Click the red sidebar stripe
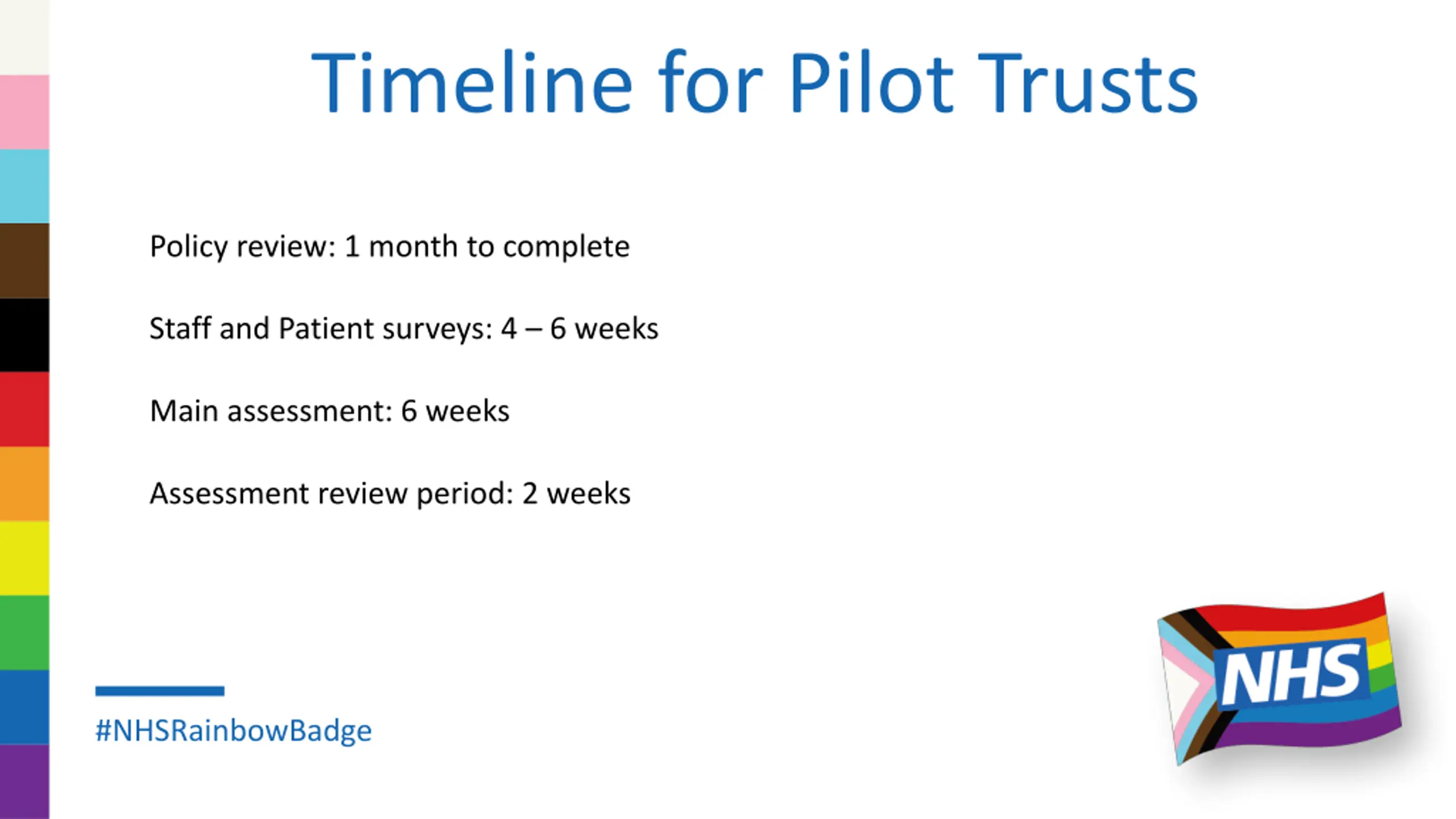The image size is (1456, 819). 24,409
